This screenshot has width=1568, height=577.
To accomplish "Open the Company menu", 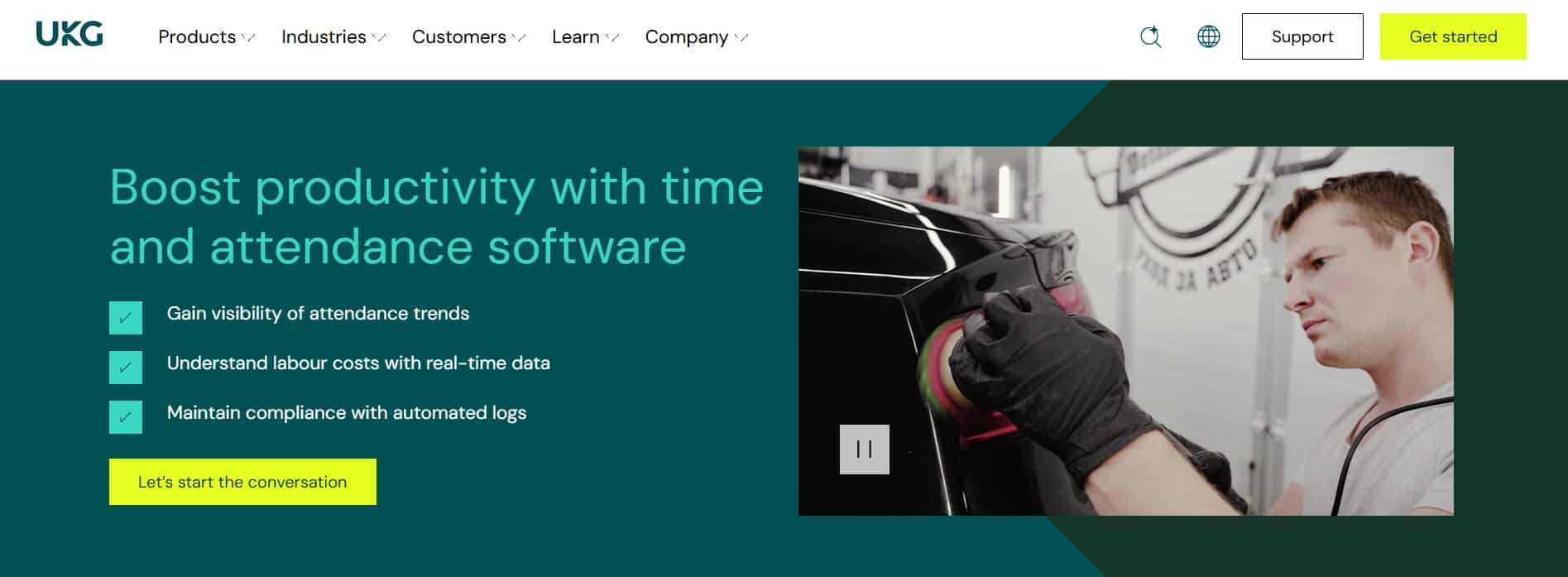I will (x=687, y=37).
